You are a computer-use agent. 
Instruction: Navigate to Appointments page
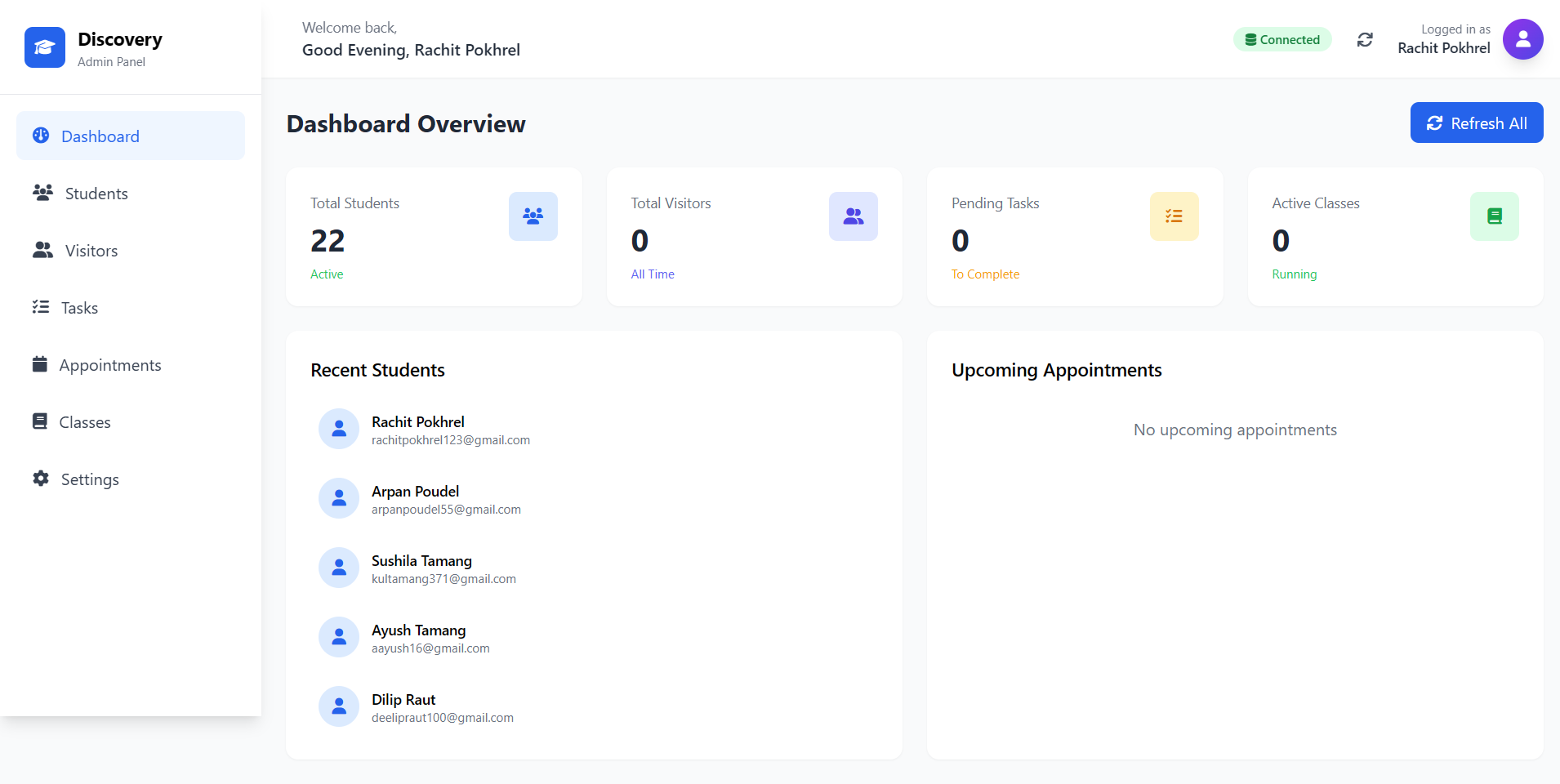coord(109,365)
